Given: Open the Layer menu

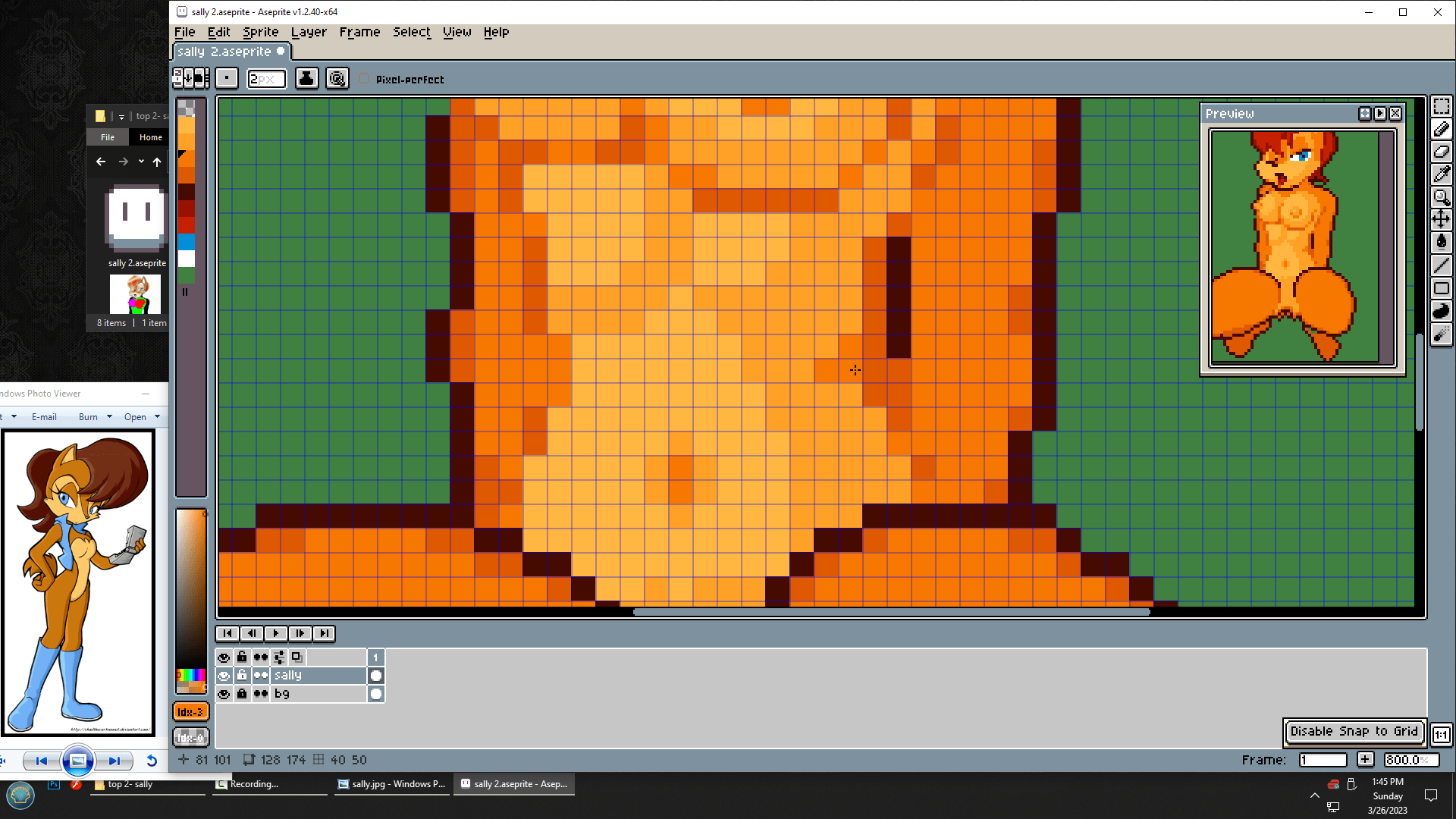Looking at the screenshot, I should [309, 32].
